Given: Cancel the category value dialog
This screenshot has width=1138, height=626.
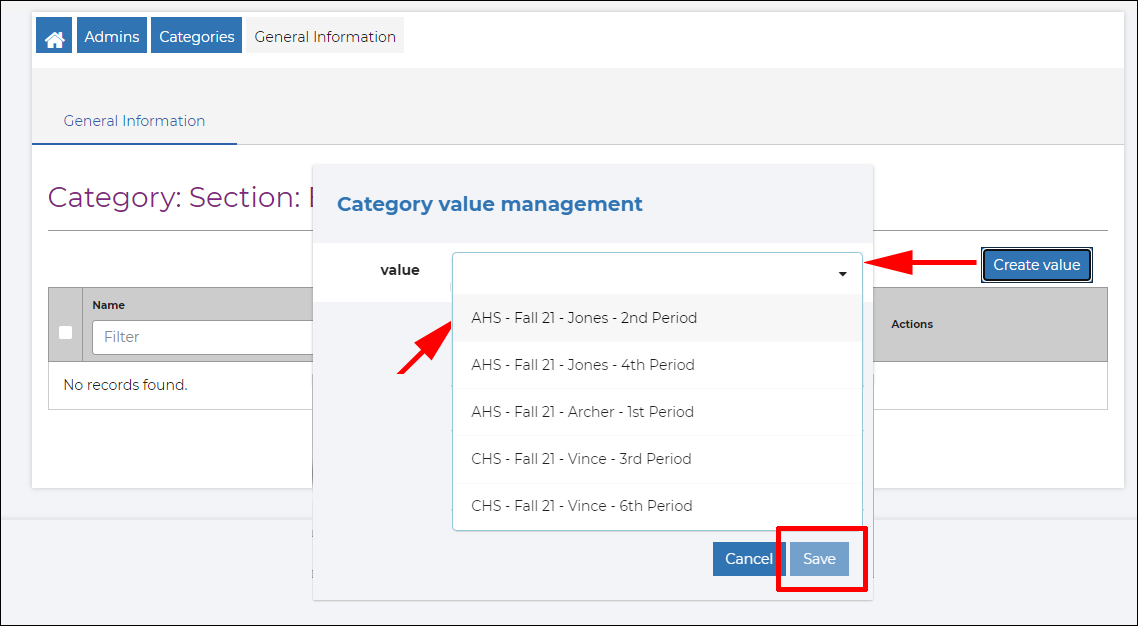Looking at the screenshot, I should pos(749,559).
